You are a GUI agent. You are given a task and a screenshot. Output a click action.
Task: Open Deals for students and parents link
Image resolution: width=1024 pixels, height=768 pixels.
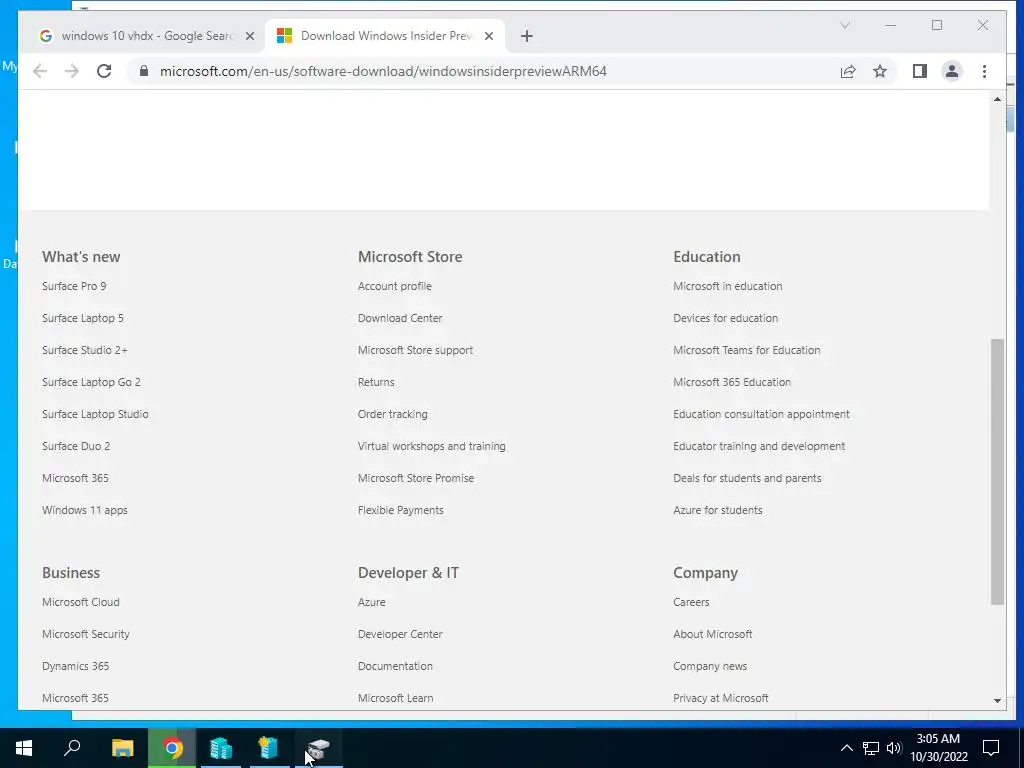[x=747, y=478]
